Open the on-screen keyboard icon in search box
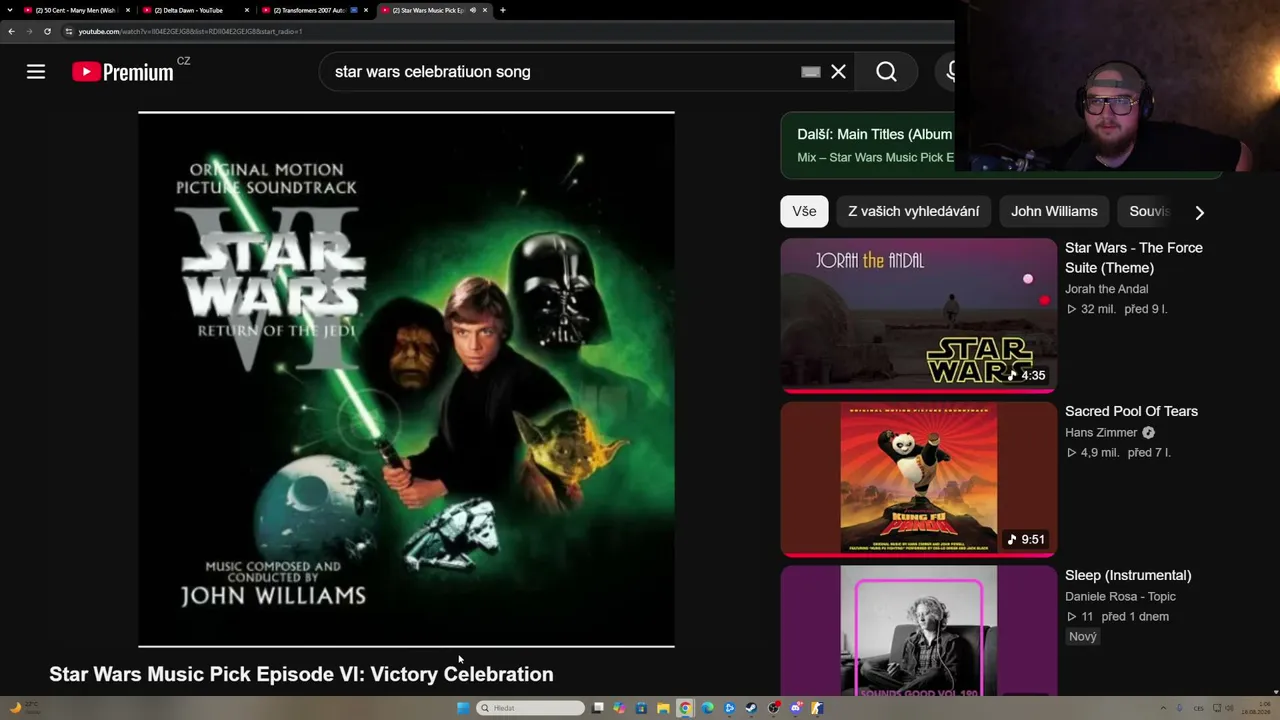The image size is (1280, 720). 811,72
